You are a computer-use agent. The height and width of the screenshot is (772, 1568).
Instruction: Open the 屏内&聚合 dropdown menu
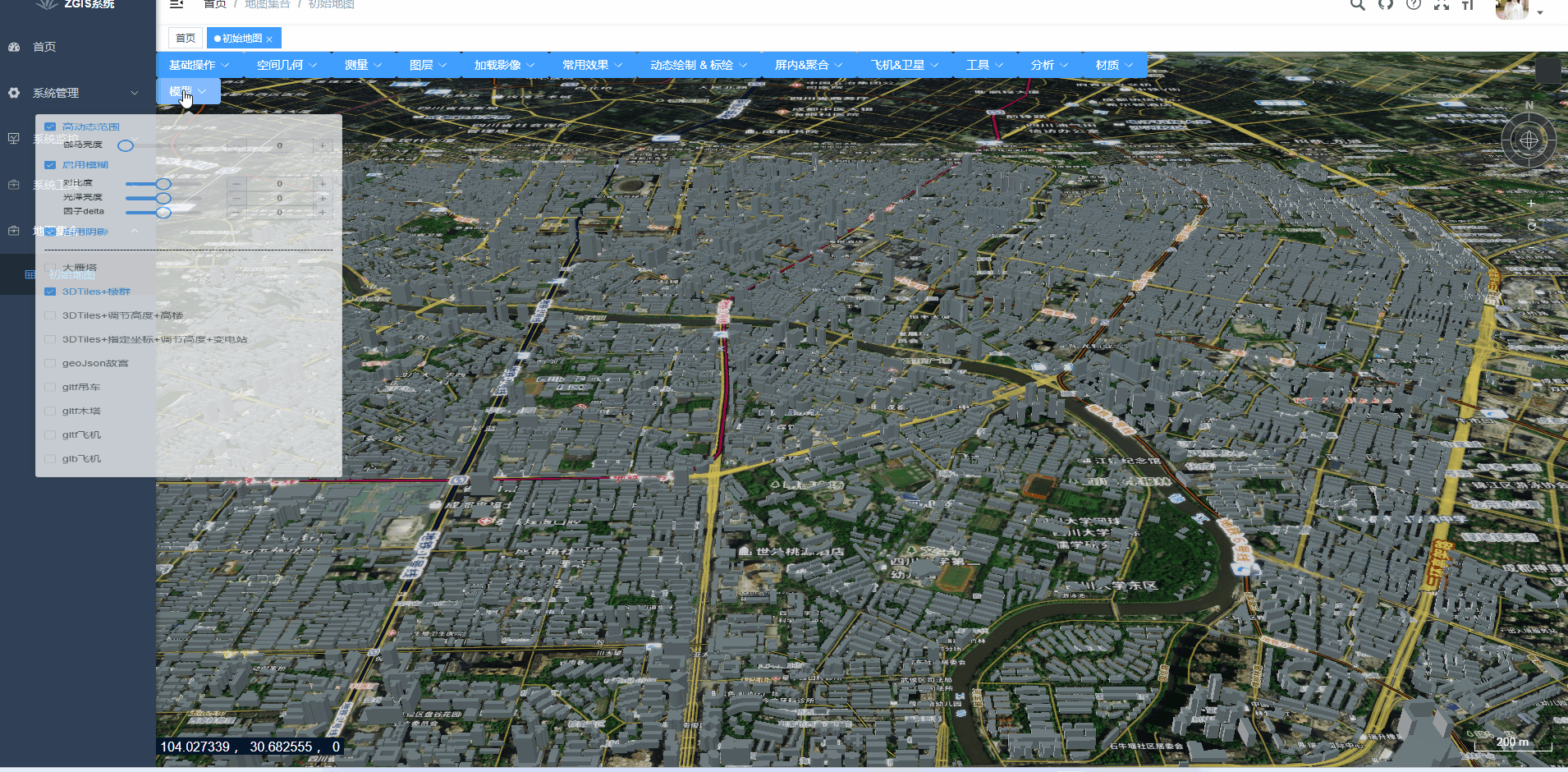[x=809, y=65]
